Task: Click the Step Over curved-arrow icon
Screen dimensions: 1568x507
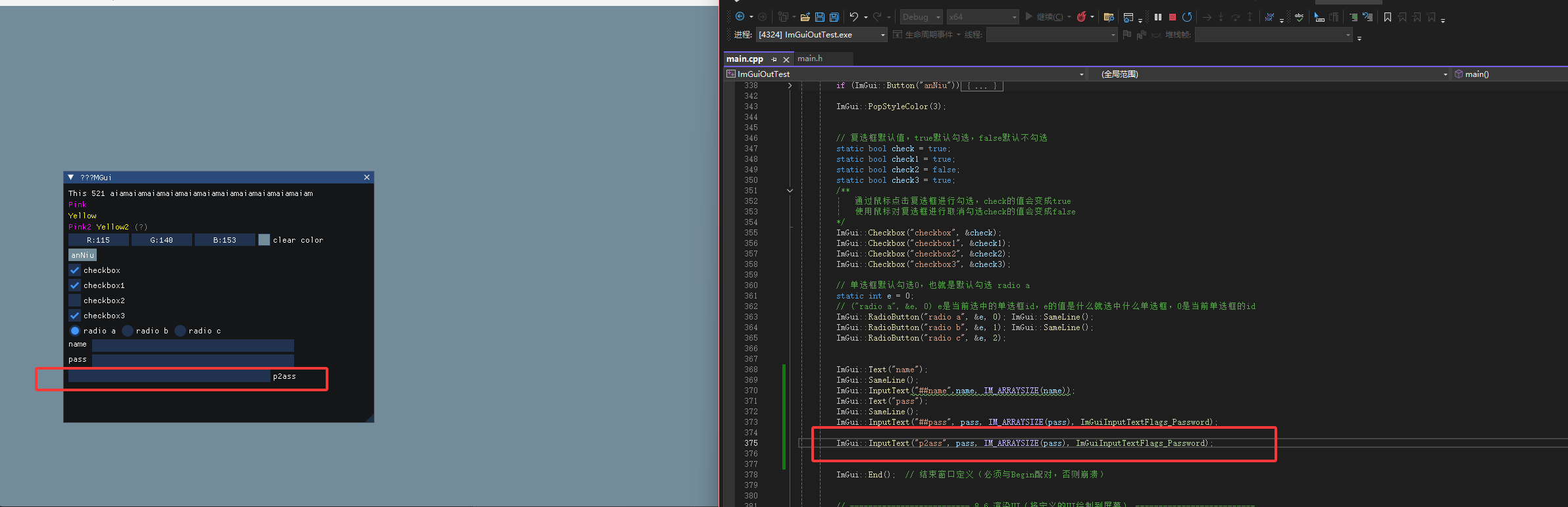Action: point(1235,17)
